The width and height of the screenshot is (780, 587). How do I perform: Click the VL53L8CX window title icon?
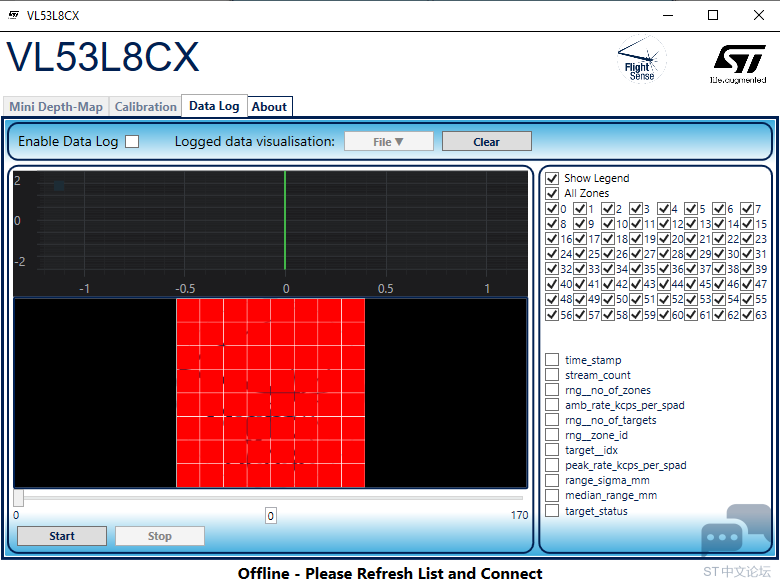pos(14,15)
